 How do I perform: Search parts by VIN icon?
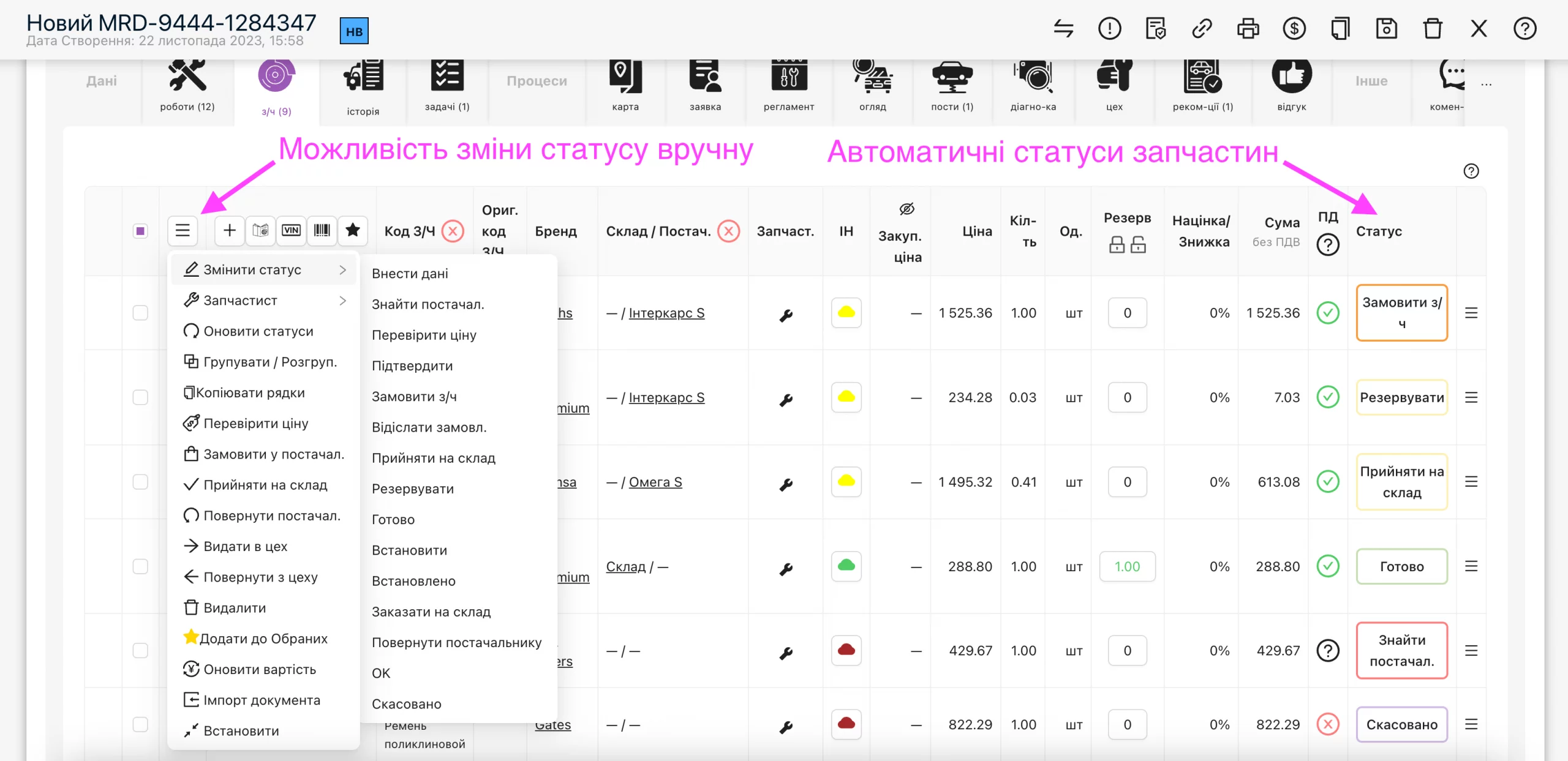pyautogui.click(x=291, y=230)
